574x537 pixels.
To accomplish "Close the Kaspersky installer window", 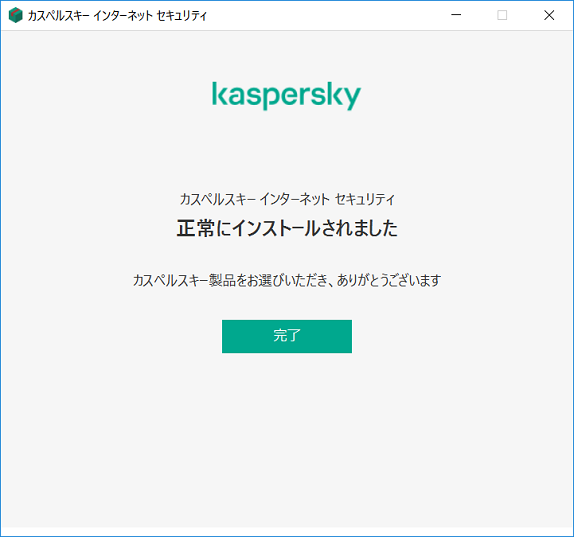I will pyautogui.click(x=549, y=15).
